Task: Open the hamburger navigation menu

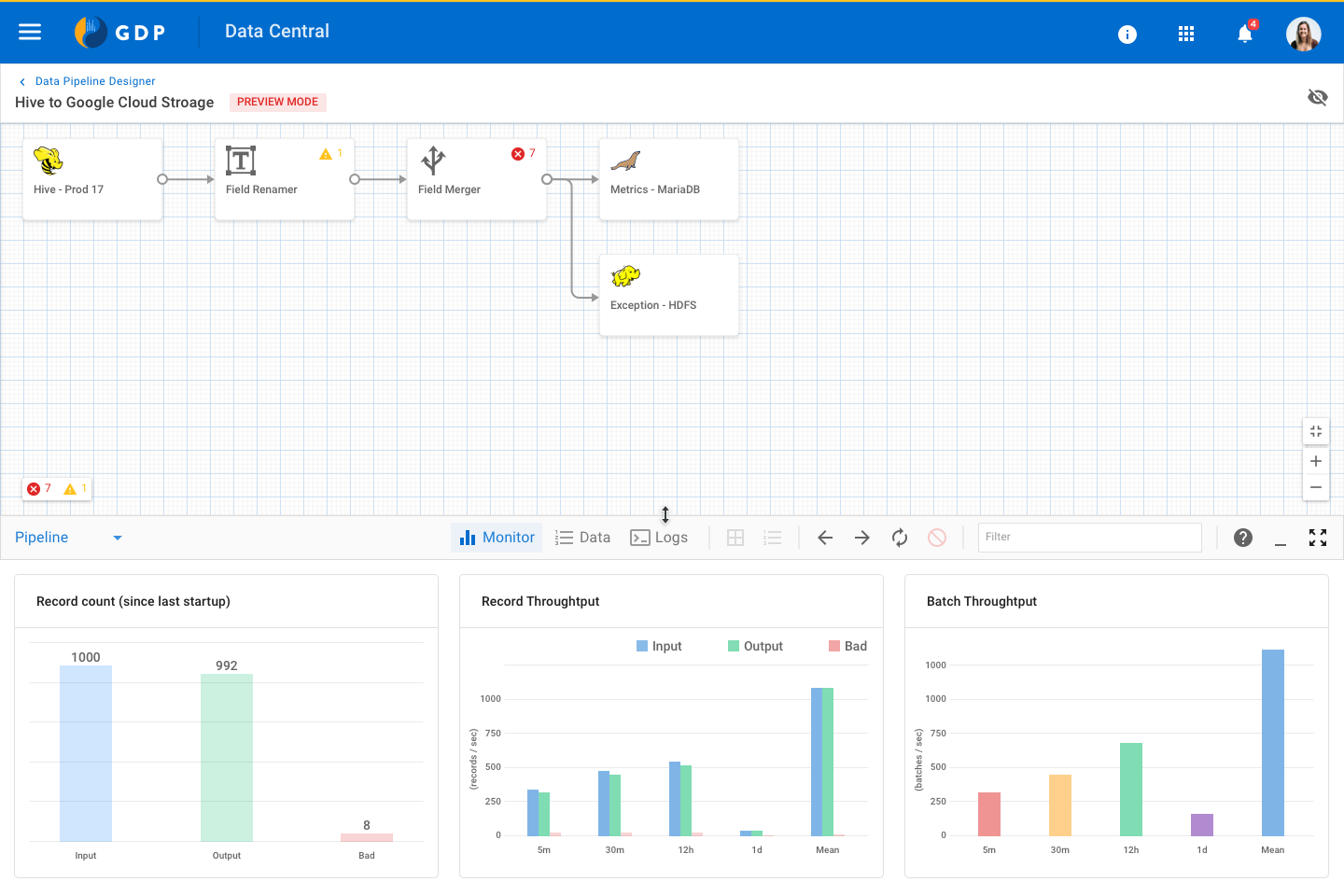Action: point(30,33)
